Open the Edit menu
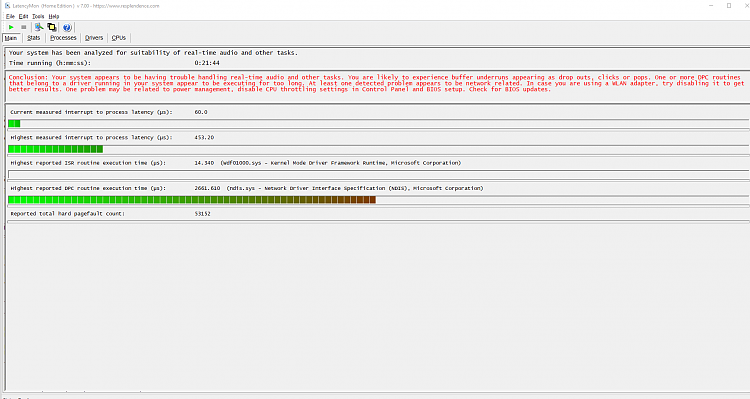750x399 pixels. click(23, 16)
